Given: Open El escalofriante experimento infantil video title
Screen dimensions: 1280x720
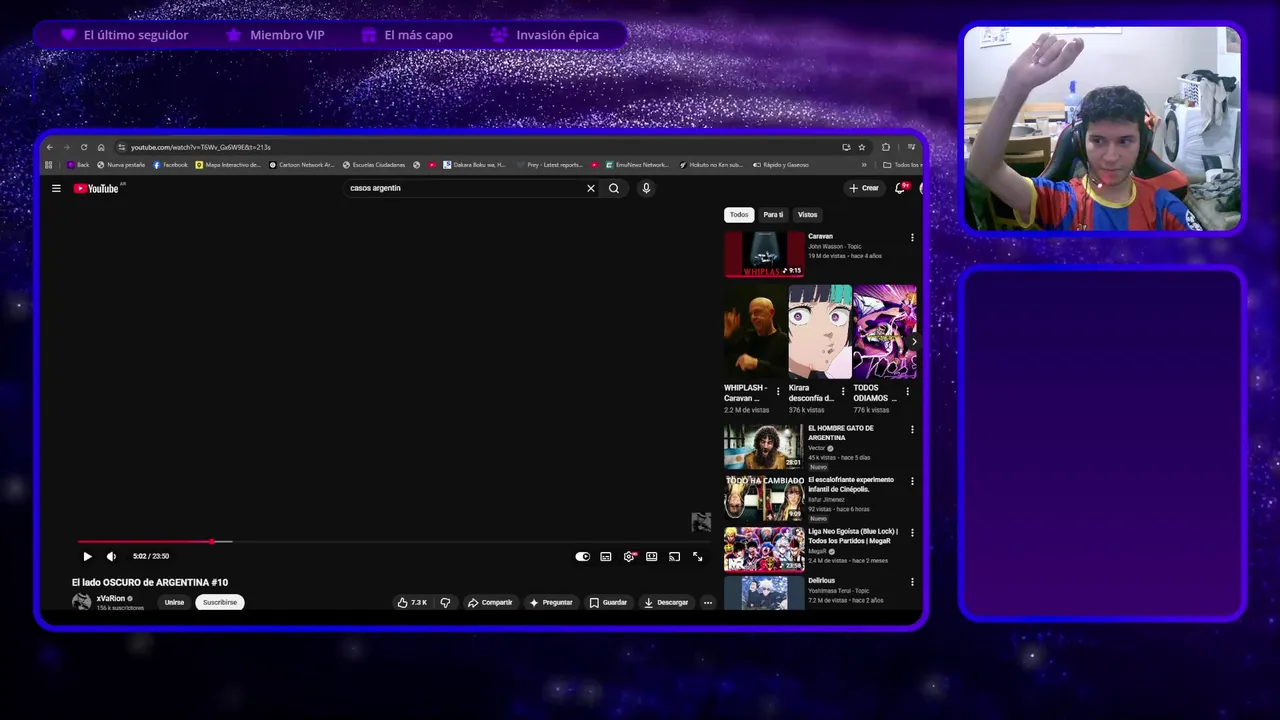Looking at the screenshot, I should 851,484.
